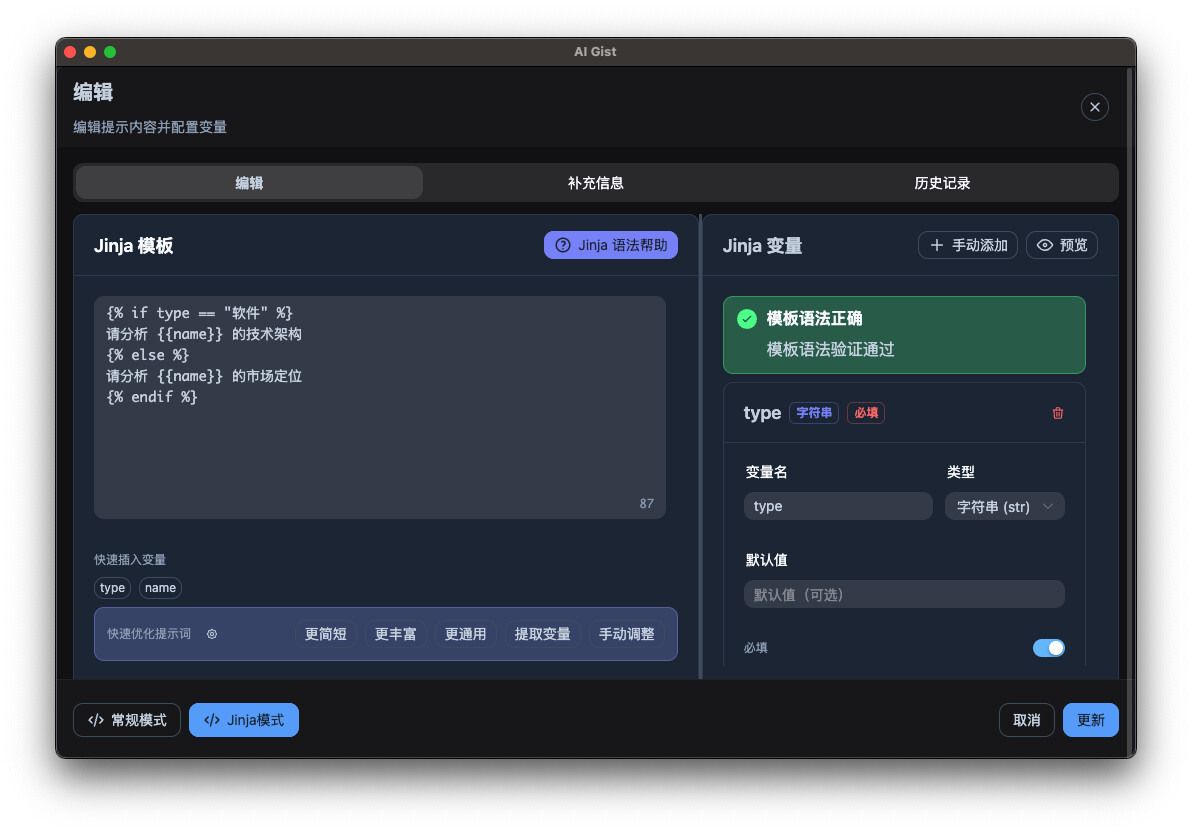This screenshot has width=1192, height=832.
Task: Close the edit dialog with the X icon
Action: click(1094, 107)
